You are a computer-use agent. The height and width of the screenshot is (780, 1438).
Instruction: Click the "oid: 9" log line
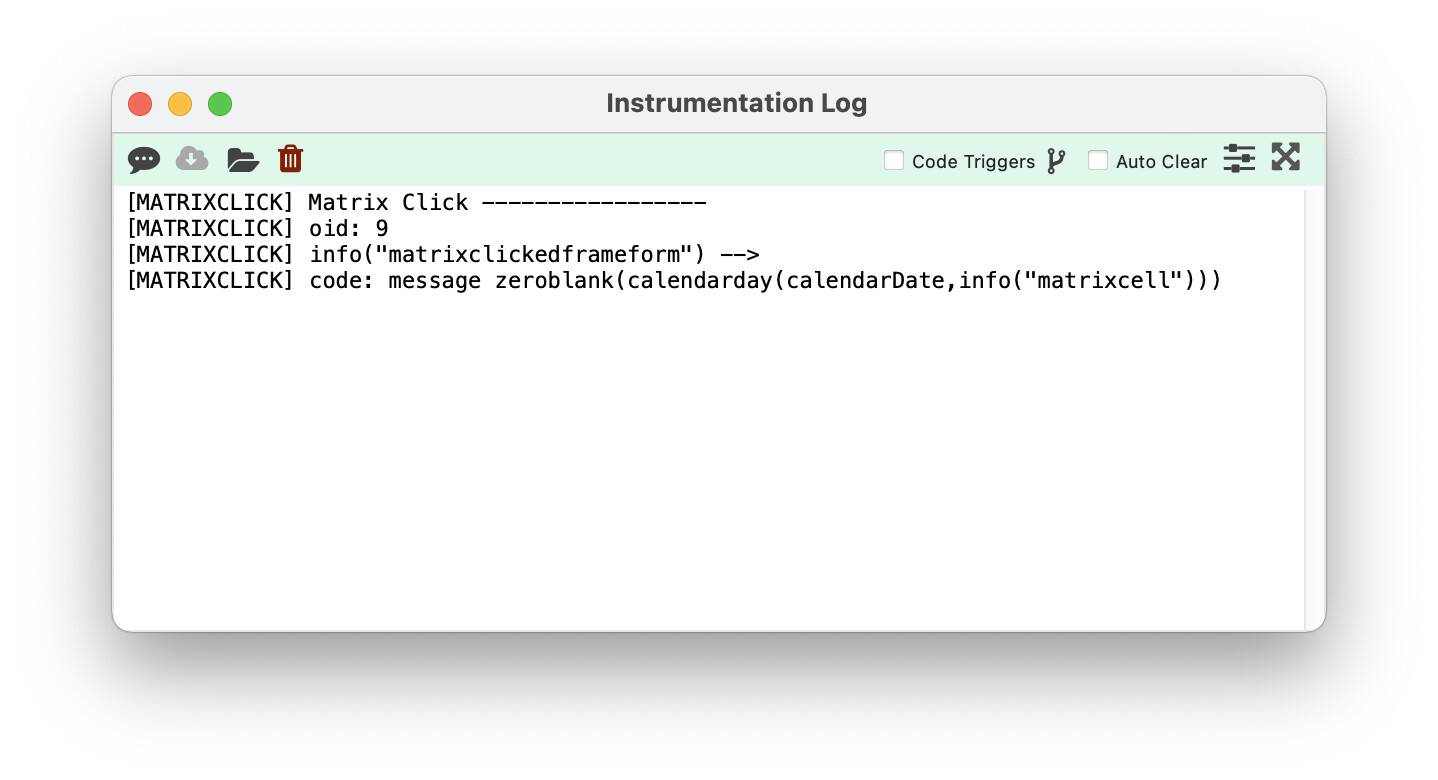(257, 228)
